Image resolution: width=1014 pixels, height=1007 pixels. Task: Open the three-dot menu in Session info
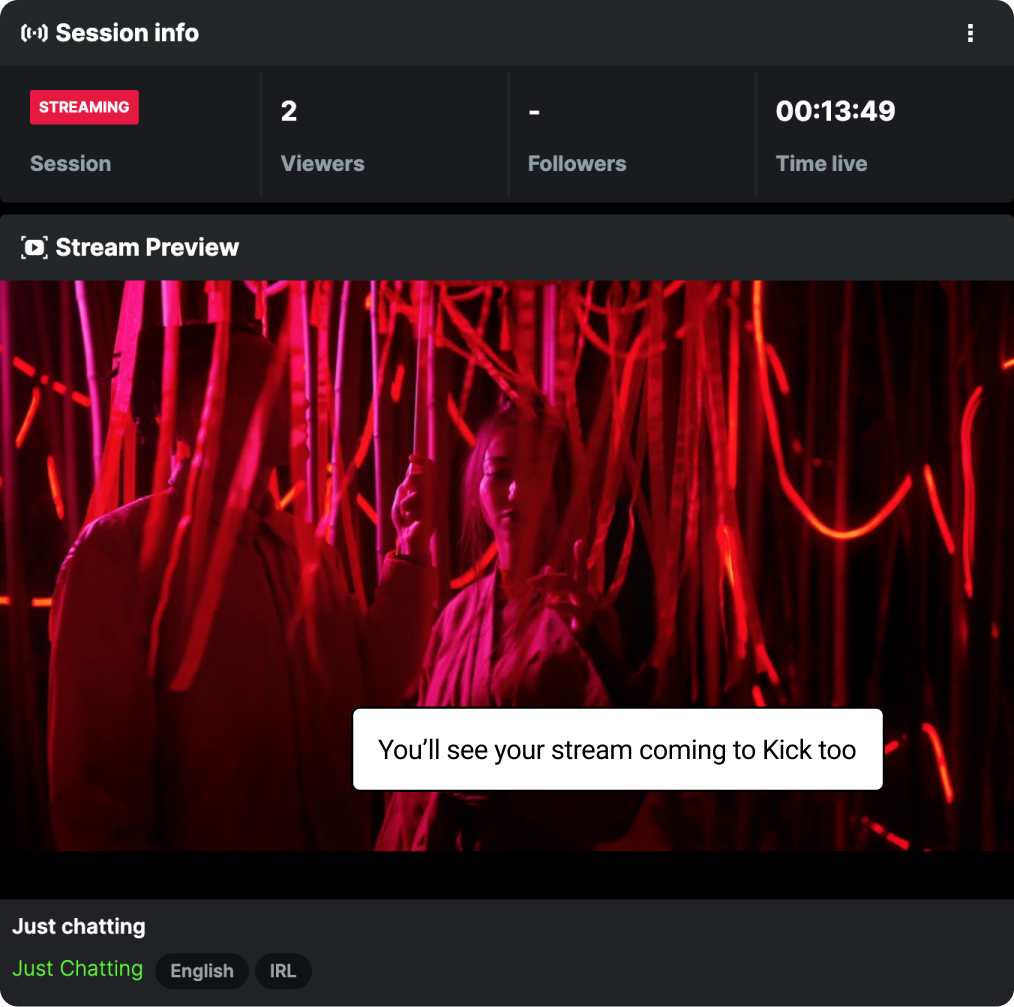[969, 34]
